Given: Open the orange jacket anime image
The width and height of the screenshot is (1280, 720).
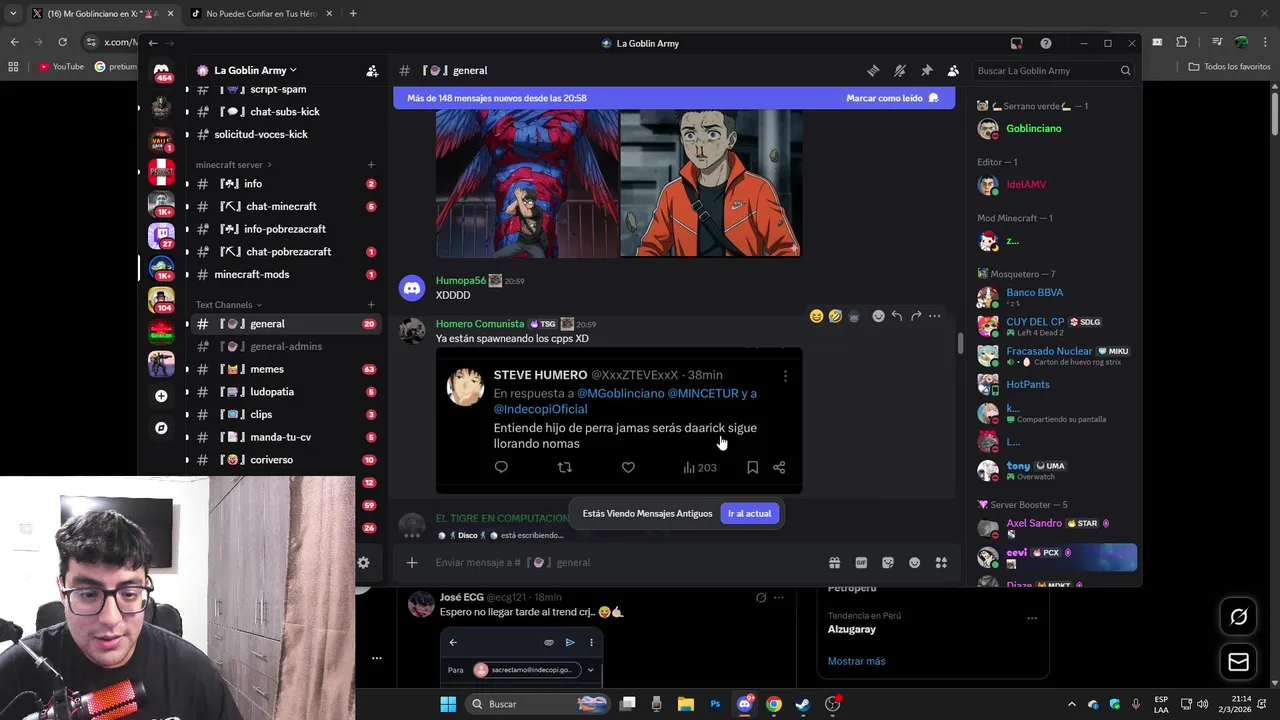Looking at the screenshot, I should [710, 184].
